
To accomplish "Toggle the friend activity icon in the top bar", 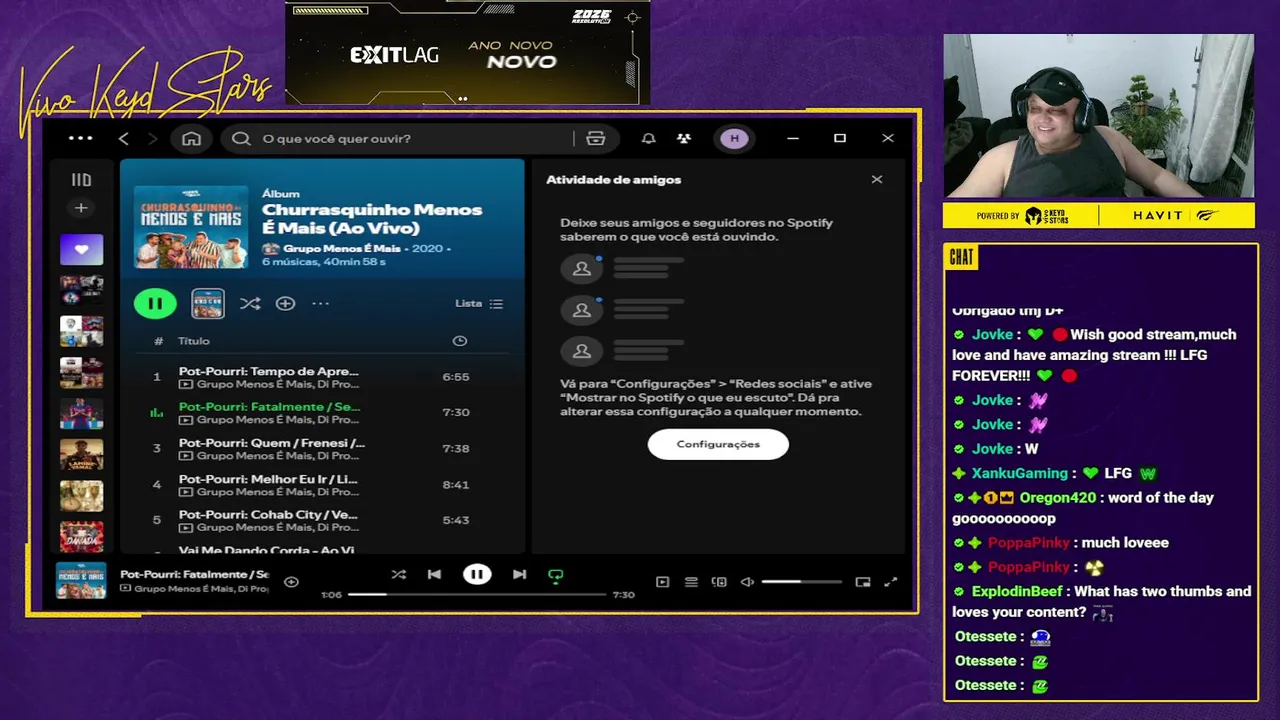I will point(684,138).
